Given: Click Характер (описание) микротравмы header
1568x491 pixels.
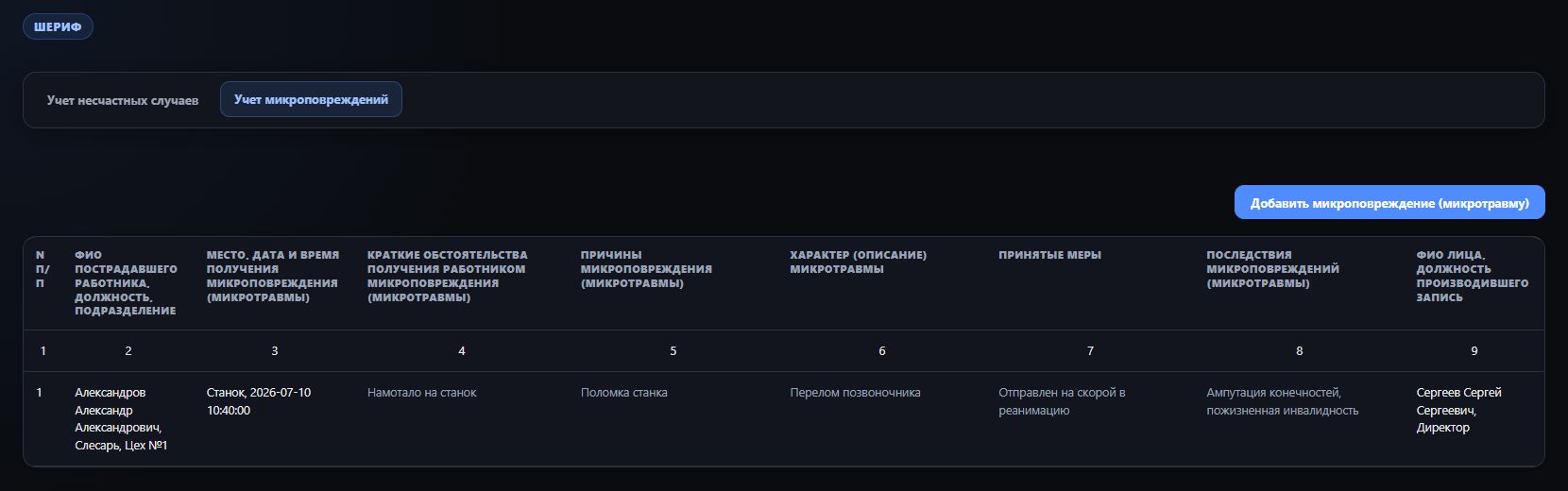Looking at the screenshot, I should pyautogui.click(x=858, y=262).
